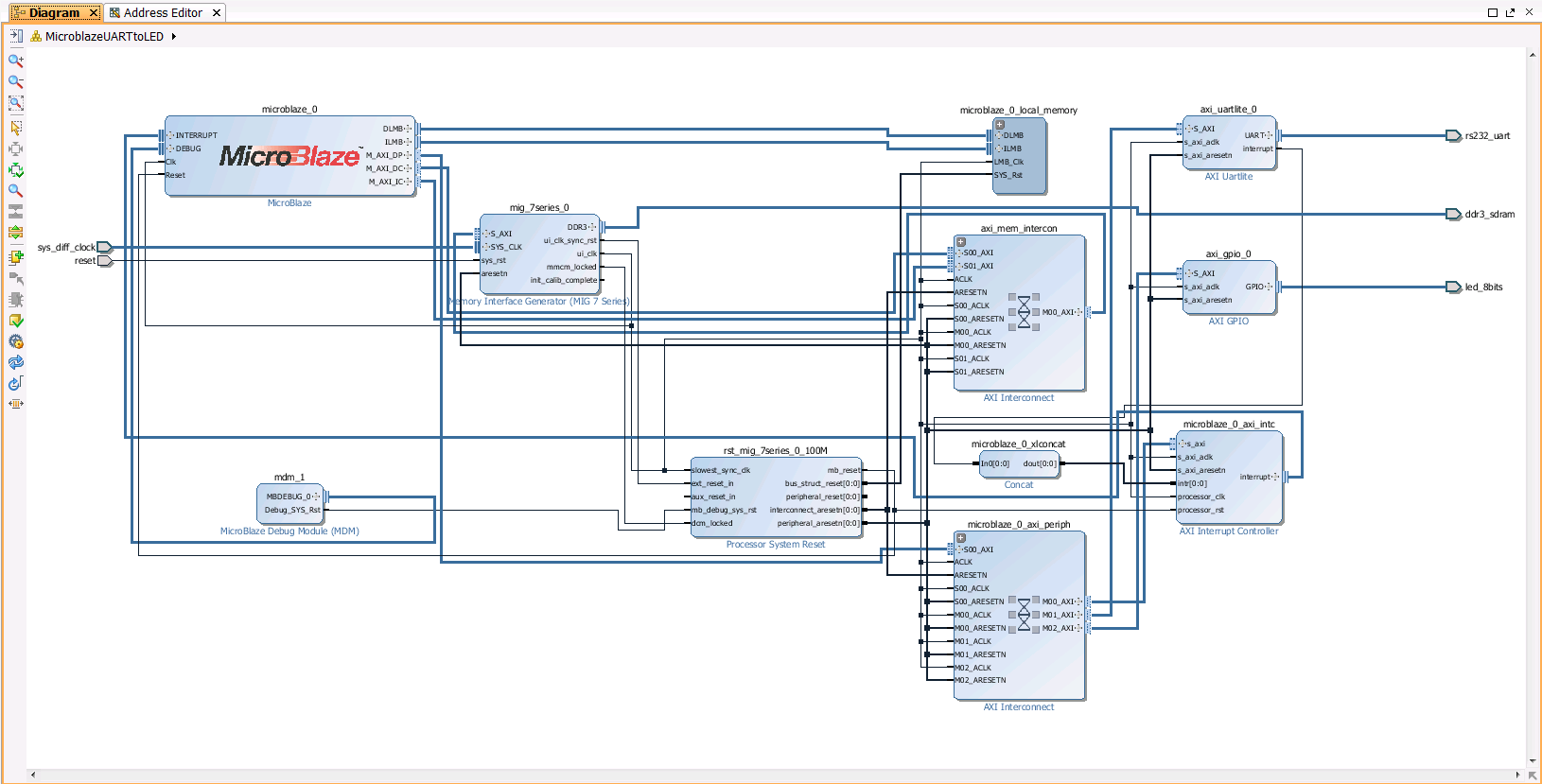Click the 'Processor System Reset' block label
The height and width of the screenshot is (784, 1542).
(x=776, y=545)
